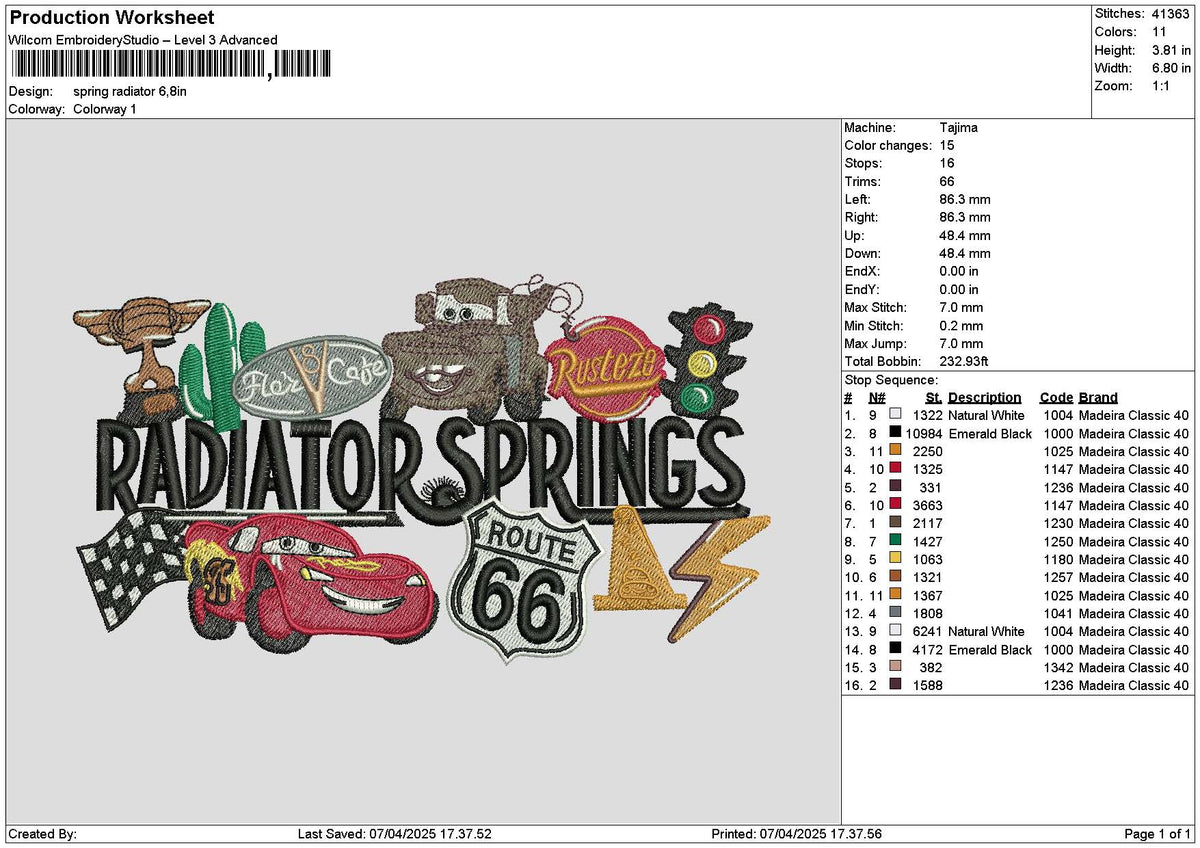Select the Height value 3.81 in
This screenshot has height=848, width=1200.
coord(1172,50)
